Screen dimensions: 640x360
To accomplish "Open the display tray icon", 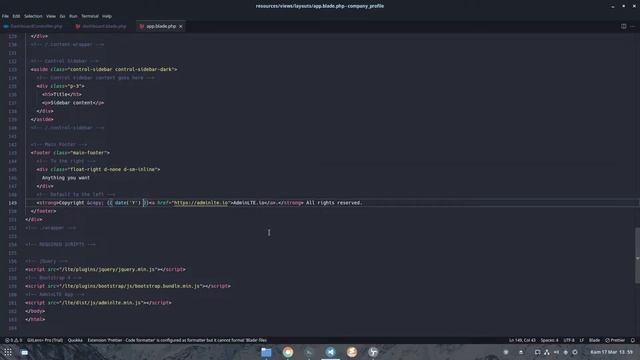I will [537, 352].
